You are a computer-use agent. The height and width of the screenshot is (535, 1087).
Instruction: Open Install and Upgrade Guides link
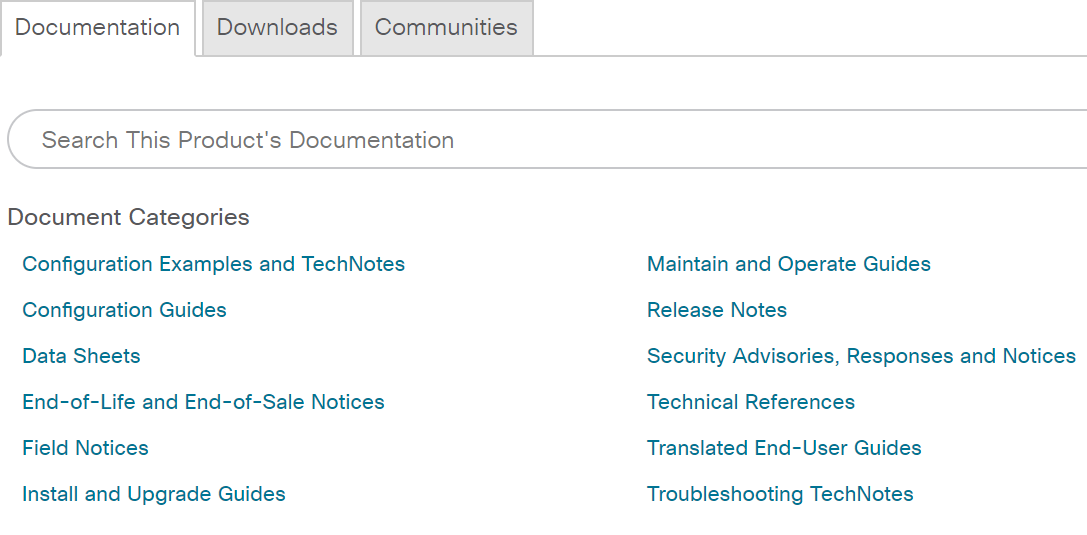(x=154, y=494)
